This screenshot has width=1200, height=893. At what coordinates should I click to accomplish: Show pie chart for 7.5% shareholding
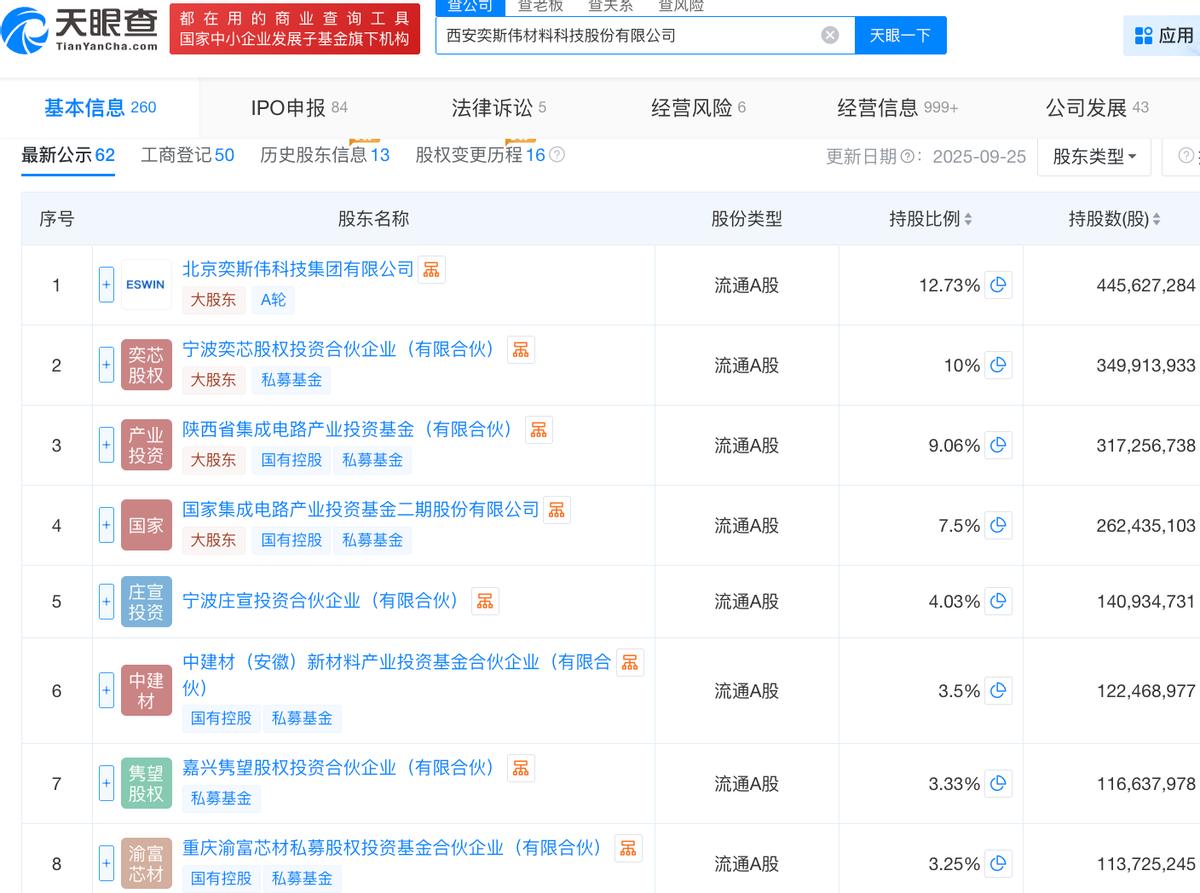tap(998, 525)
